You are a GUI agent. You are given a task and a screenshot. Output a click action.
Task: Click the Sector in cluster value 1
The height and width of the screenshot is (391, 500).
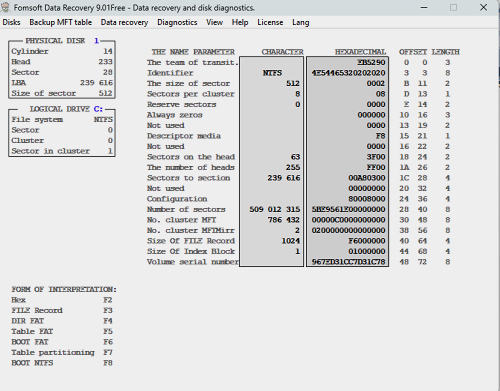(110, 151)
